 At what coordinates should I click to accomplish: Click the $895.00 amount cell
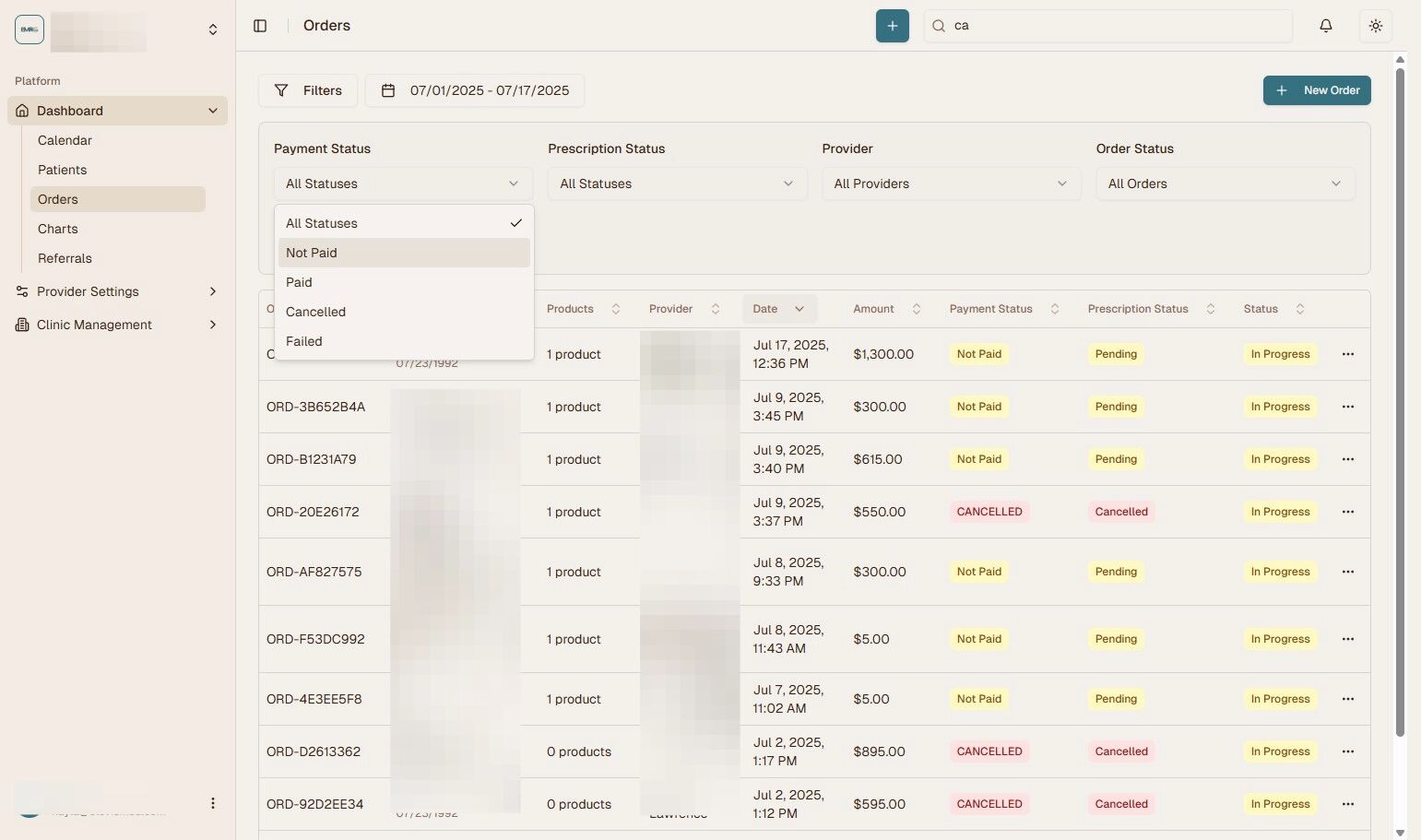click(879, 751)
